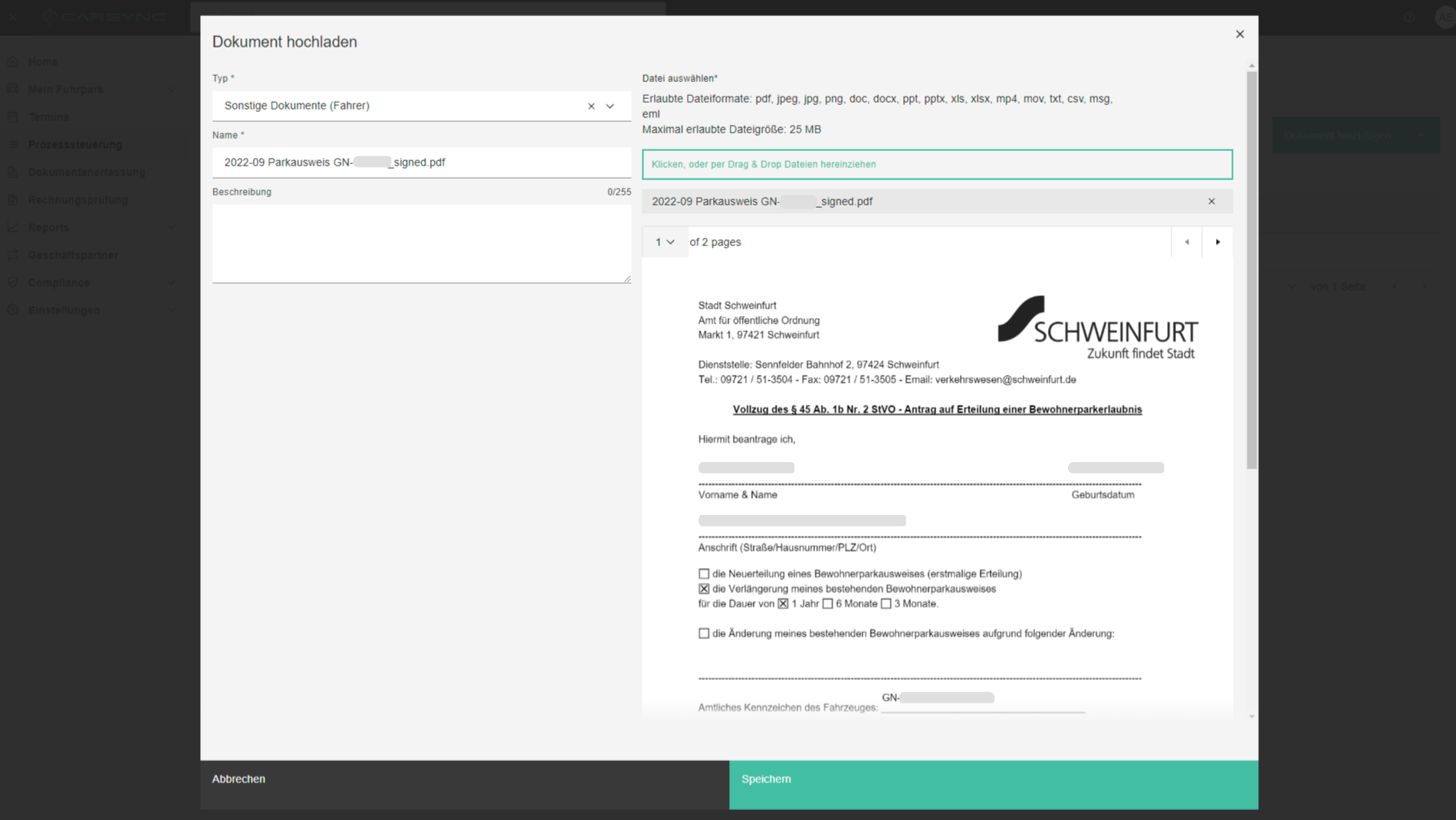Image resolution: width=1456 pixels, height=820 pixels.
Task: Click the Dokumentenerfassung sidebar icon
Action: (x=12, y=172)
